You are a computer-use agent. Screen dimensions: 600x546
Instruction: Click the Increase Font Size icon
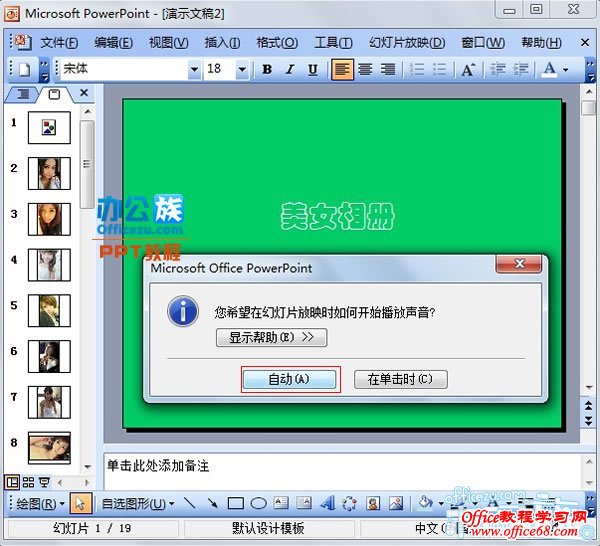click(x=468, y=70)
